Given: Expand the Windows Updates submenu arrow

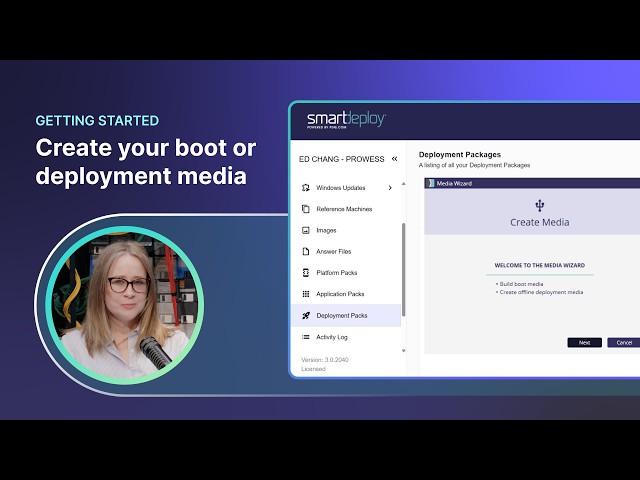Looking at the screenshot, I should pyautogui.click(x=390, y=188).
